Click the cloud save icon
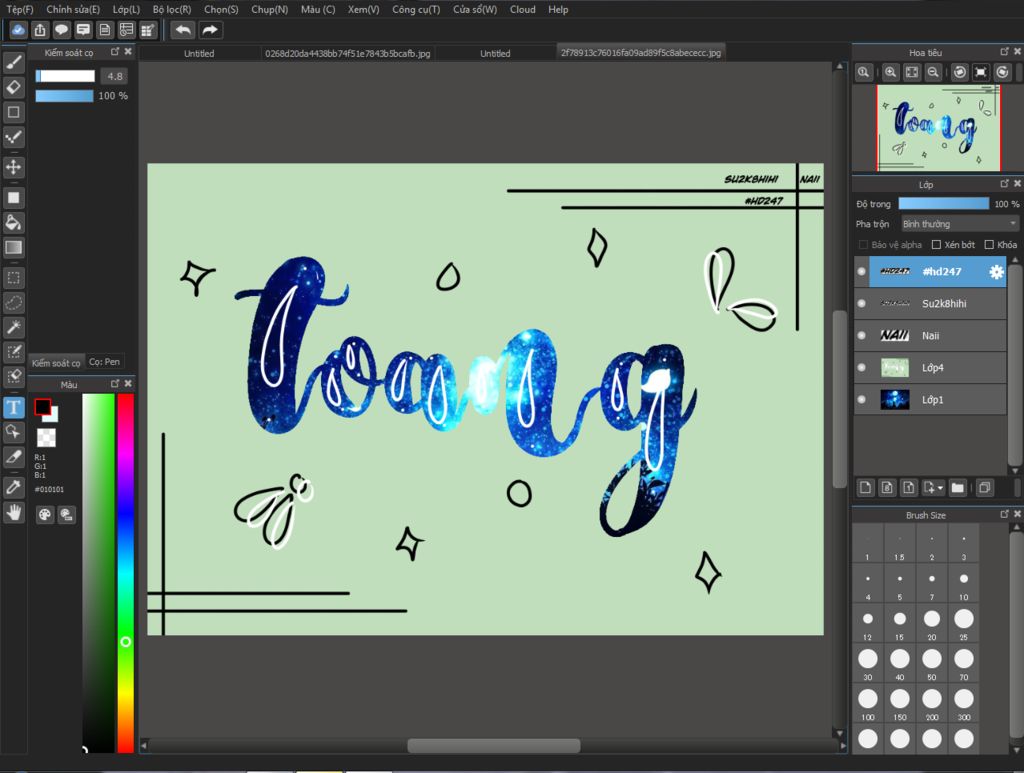Image resolution: width=1024 pixels, height=773 pixels. tap(18, 30)
